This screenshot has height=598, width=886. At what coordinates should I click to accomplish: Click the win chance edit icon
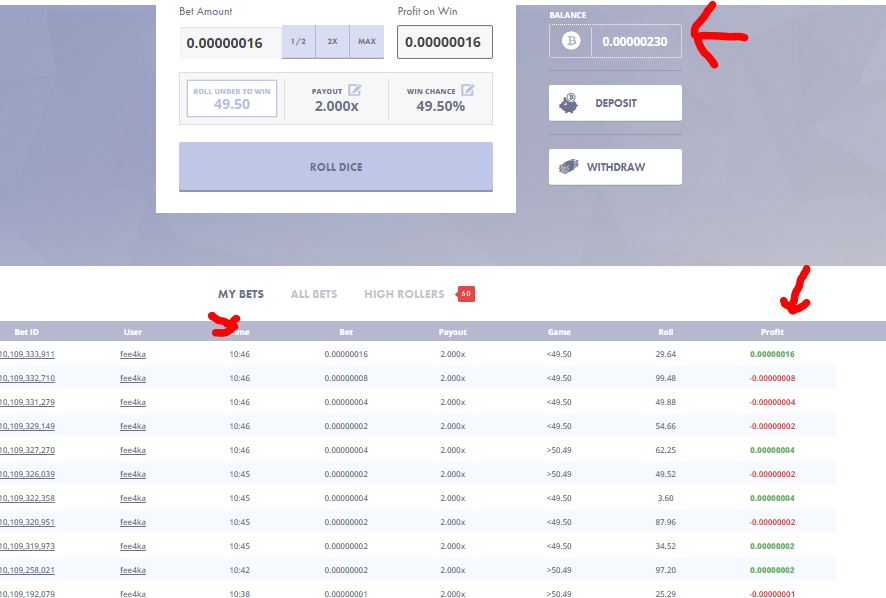pos(467,90)
